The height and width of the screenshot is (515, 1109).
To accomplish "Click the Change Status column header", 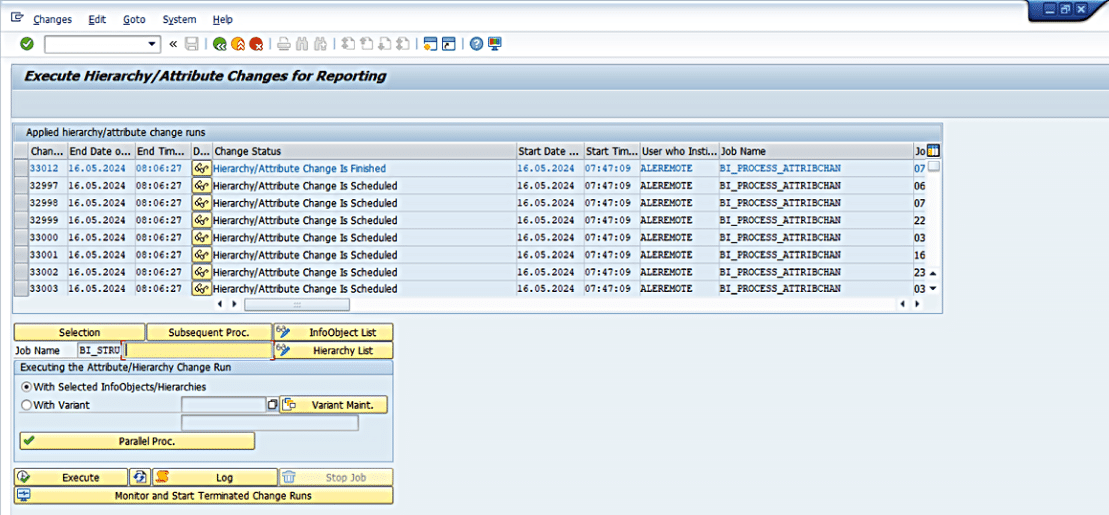I will point(364,151).
